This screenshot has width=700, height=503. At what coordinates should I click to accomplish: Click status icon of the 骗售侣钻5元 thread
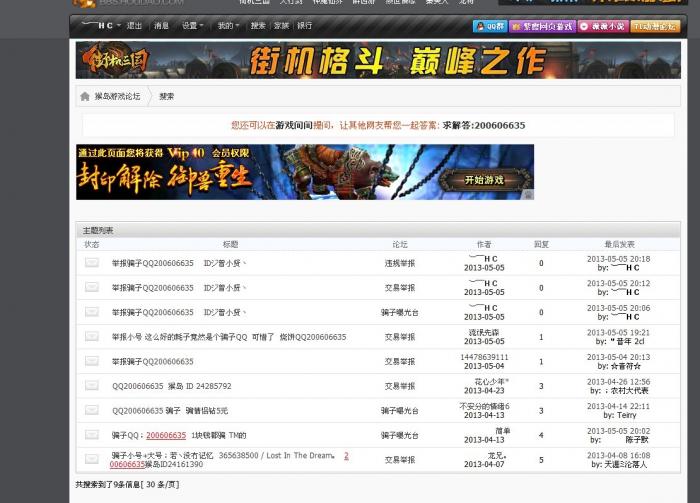pos(92,410)
